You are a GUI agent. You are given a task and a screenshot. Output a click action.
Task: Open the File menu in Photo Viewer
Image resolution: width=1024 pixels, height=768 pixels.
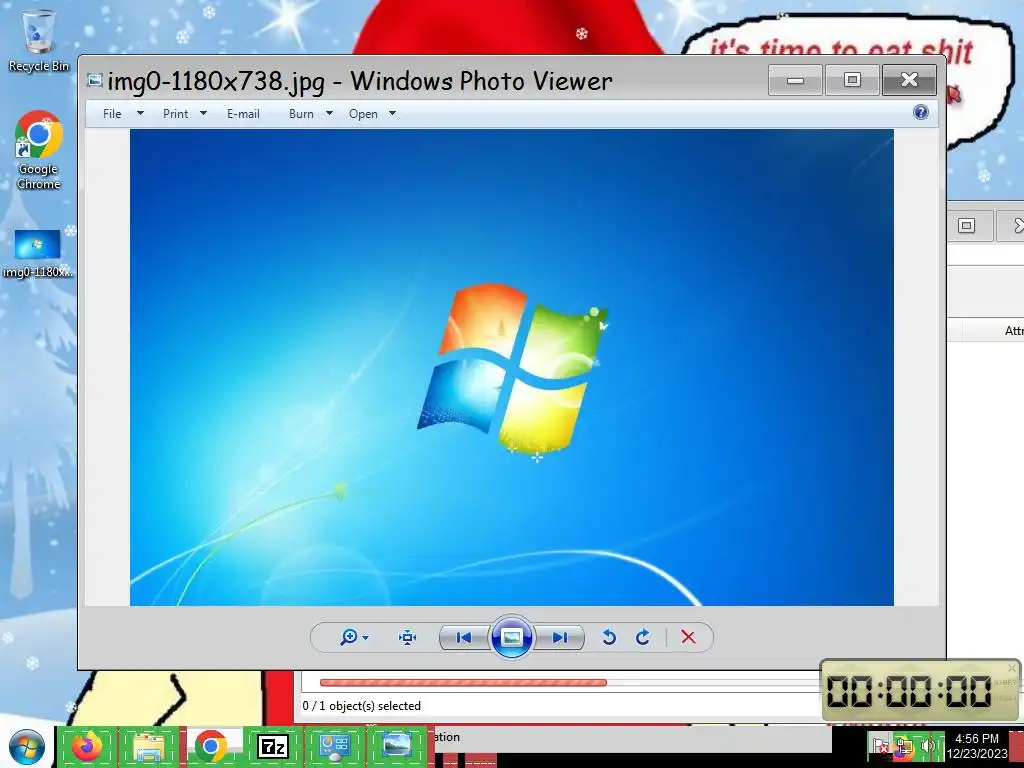point(112,114)
